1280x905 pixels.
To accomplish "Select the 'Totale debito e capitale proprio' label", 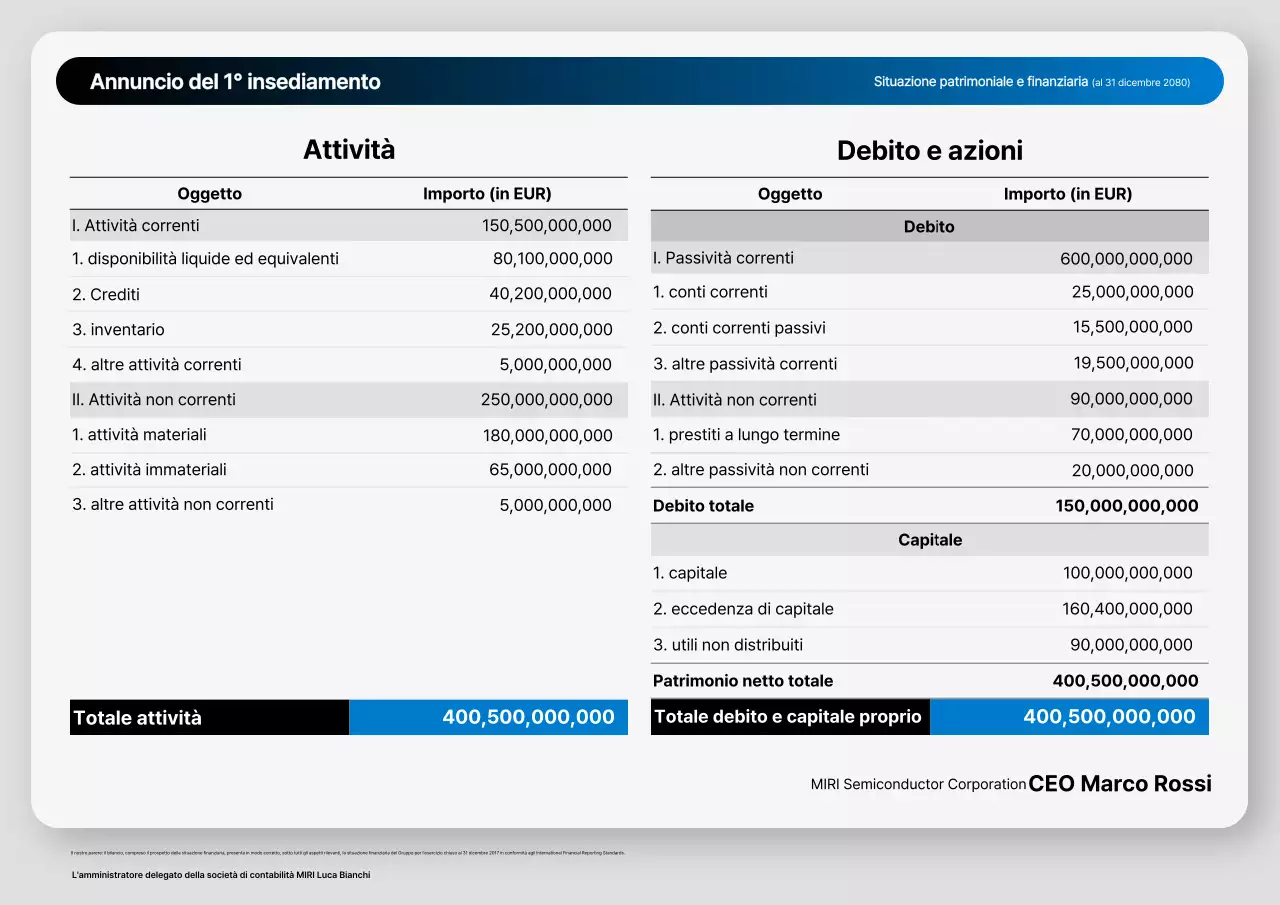I will [790, 717].
